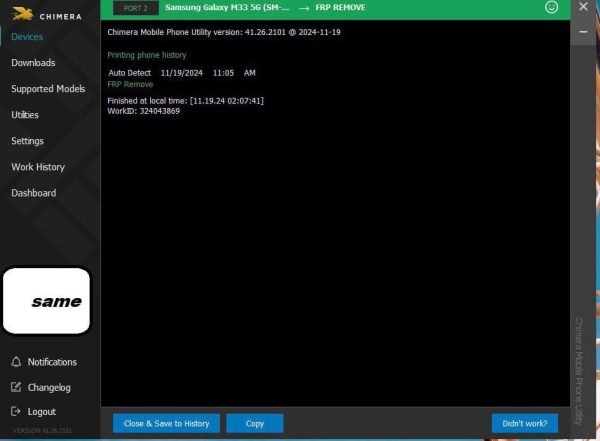Screen dimensions: 600x441
Task: Click the Logout arrow icon
Action: point(16,412)
